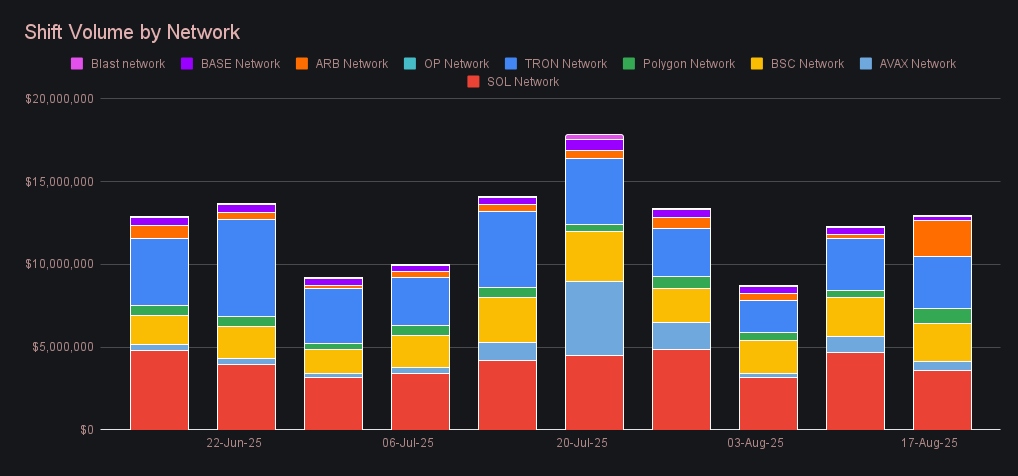Click the orange ARB segment in the 17-Aug-25 bar

[942, 238]
